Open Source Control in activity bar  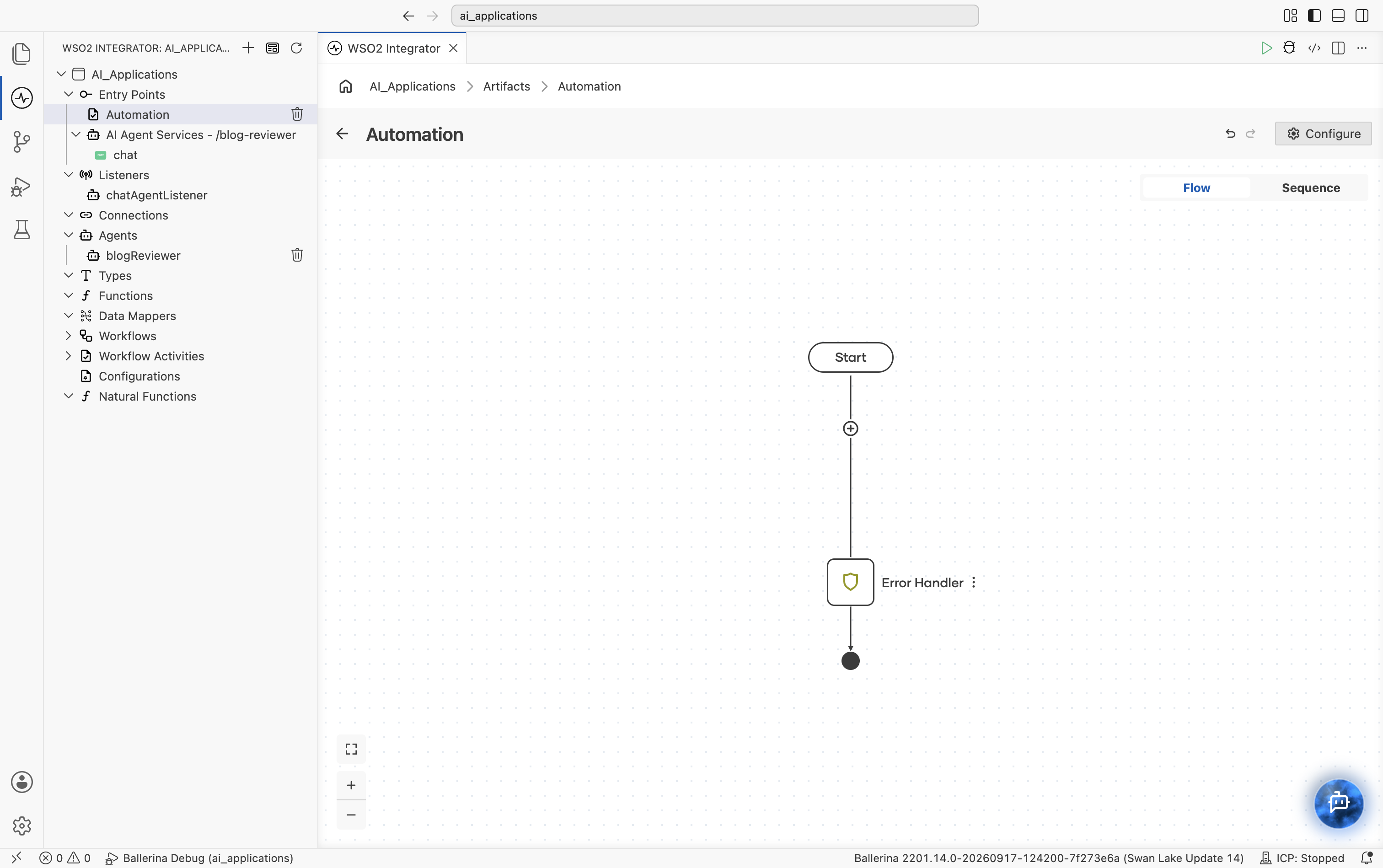coord(21,141)
